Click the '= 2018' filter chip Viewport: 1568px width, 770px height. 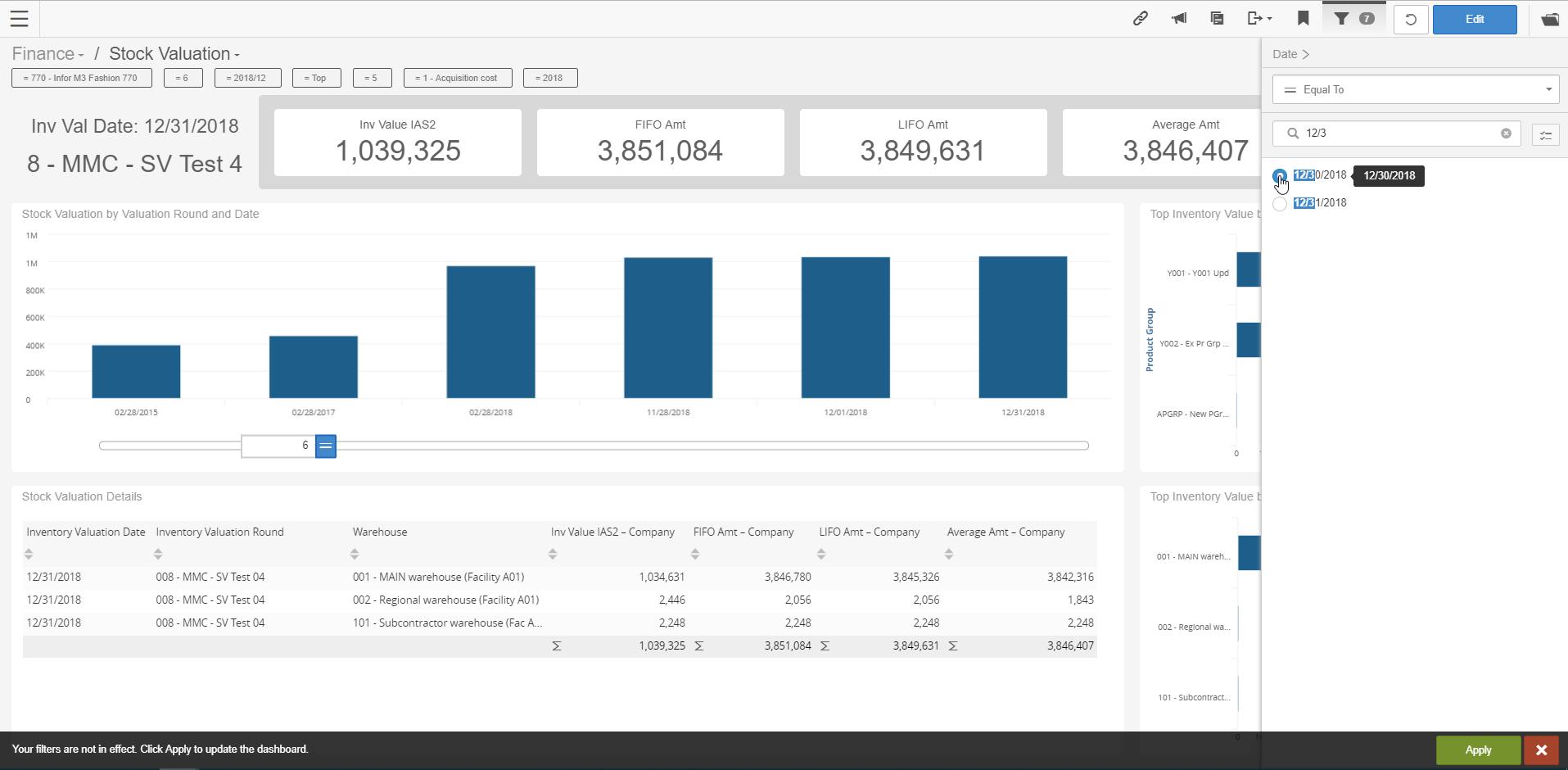(550, 78)
